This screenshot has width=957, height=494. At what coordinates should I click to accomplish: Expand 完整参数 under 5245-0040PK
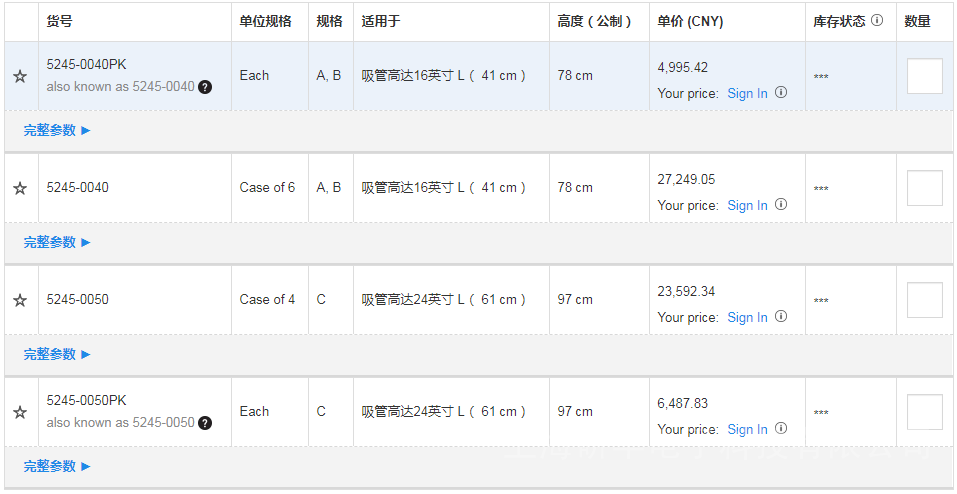click(x=57, y=130)
